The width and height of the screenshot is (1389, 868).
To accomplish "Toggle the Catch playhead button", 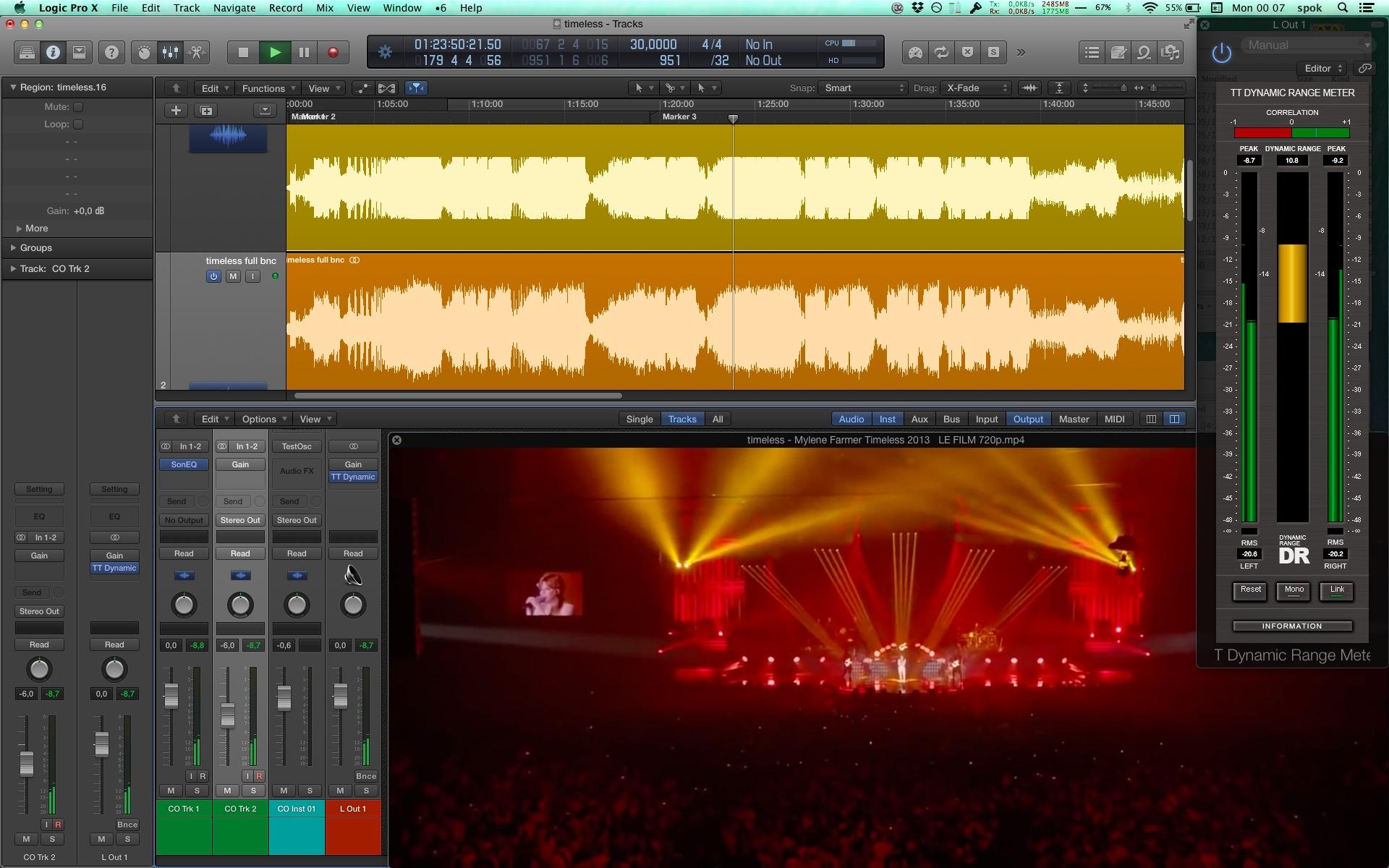I will tap(417, 88).
